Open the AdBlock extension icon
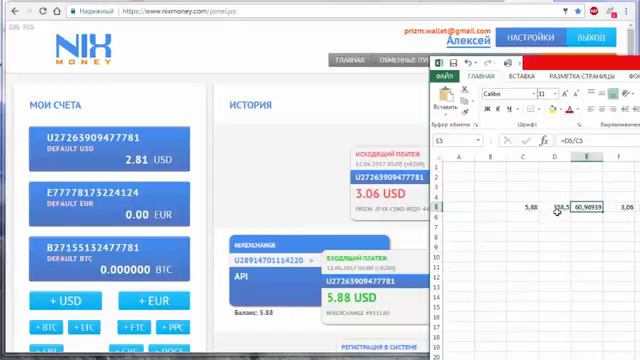640x360 pixels. [594, 11]
